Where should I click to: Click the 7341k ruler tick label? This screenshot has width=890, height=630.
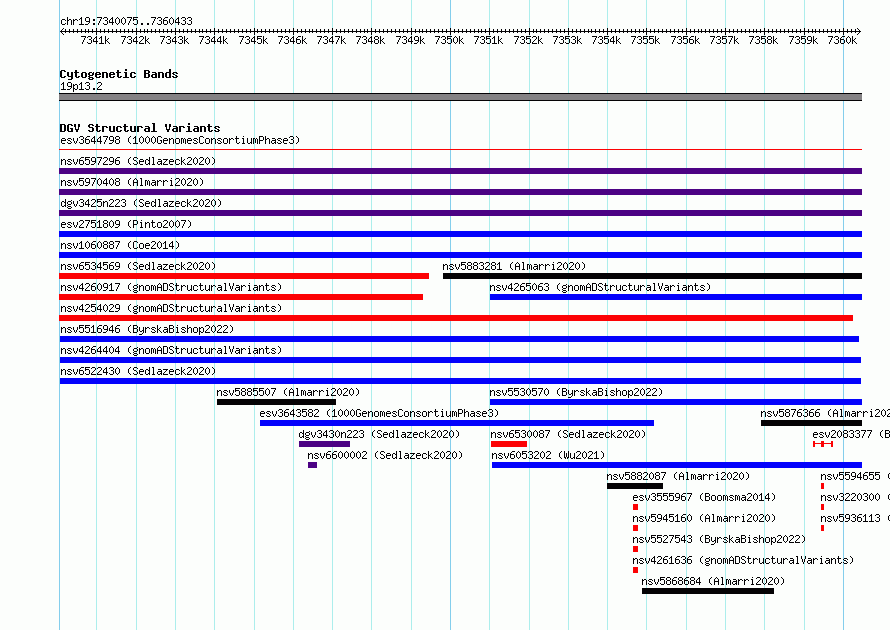coord(95,40)
